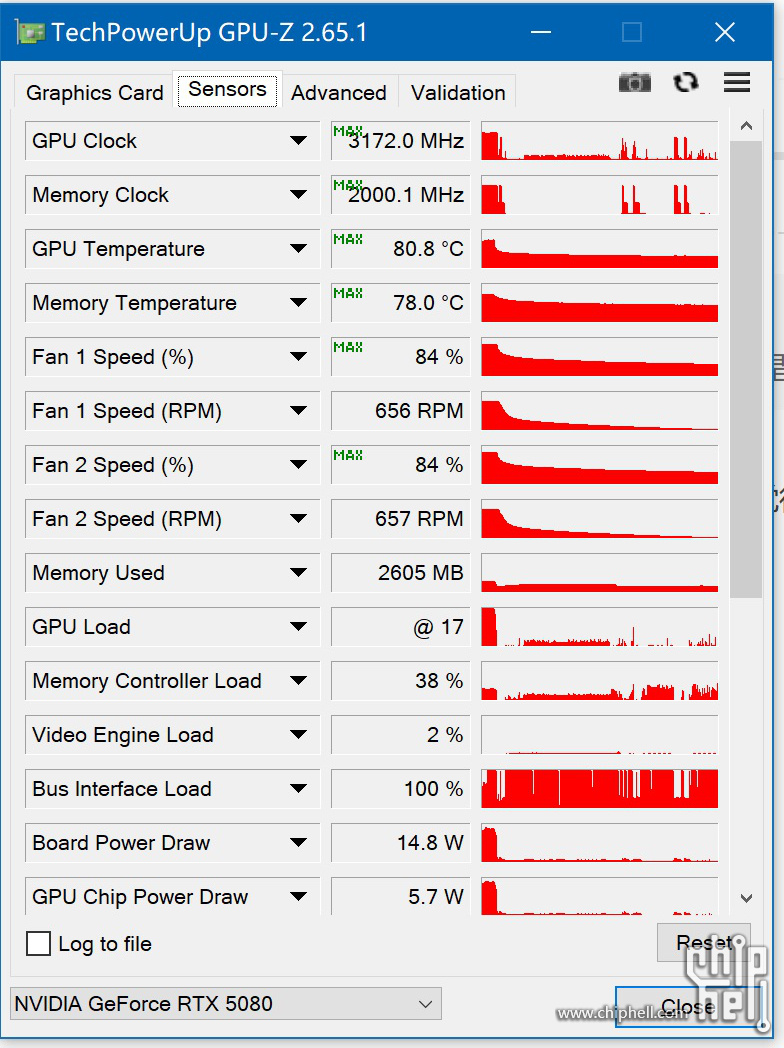Click the GPU Load value field
This screenshot has height=1048, width=784.
coord(401,626)
